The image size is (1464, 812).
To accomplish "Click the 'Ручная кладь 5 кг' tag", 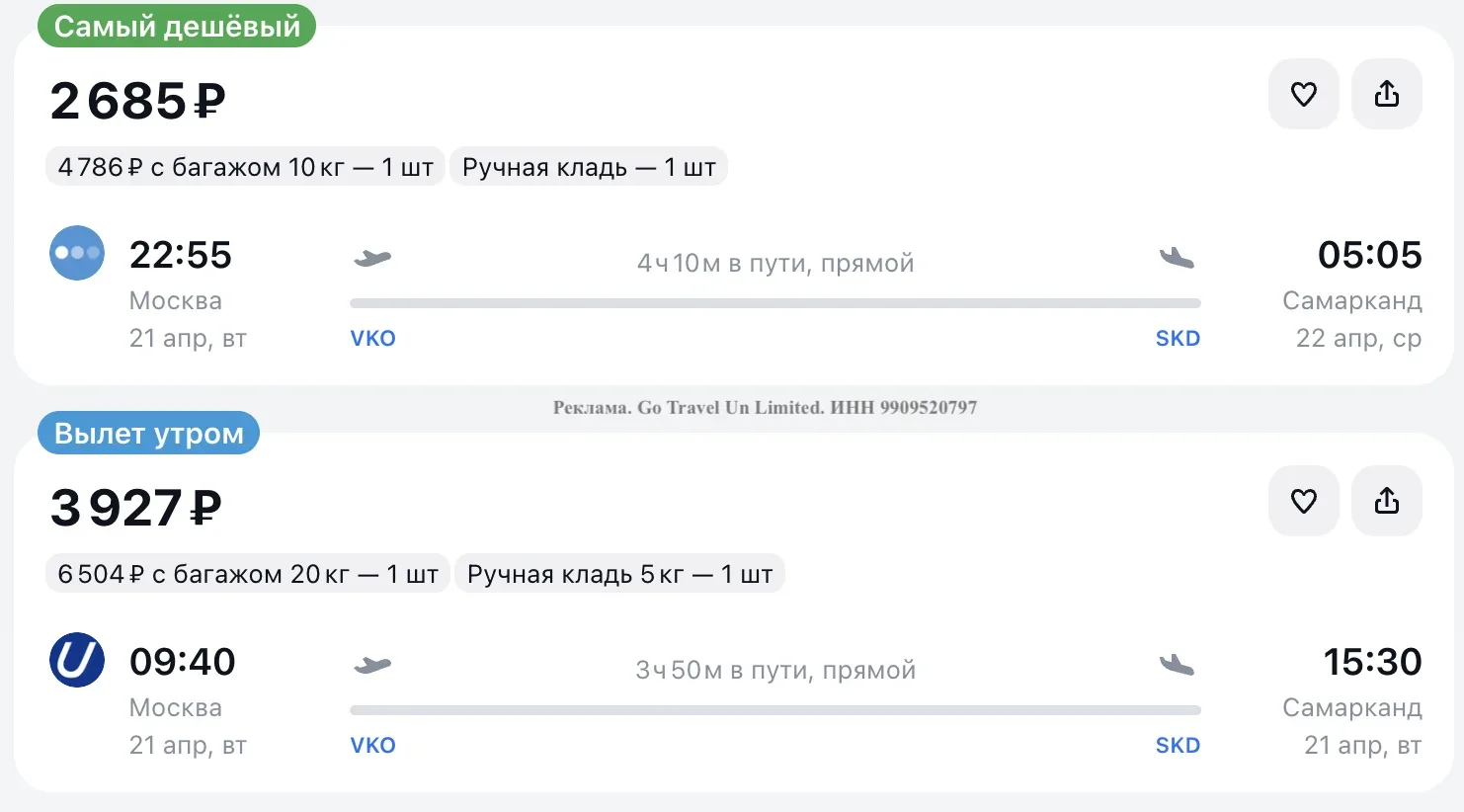I will pyautogui.click(x=619, y=574).
